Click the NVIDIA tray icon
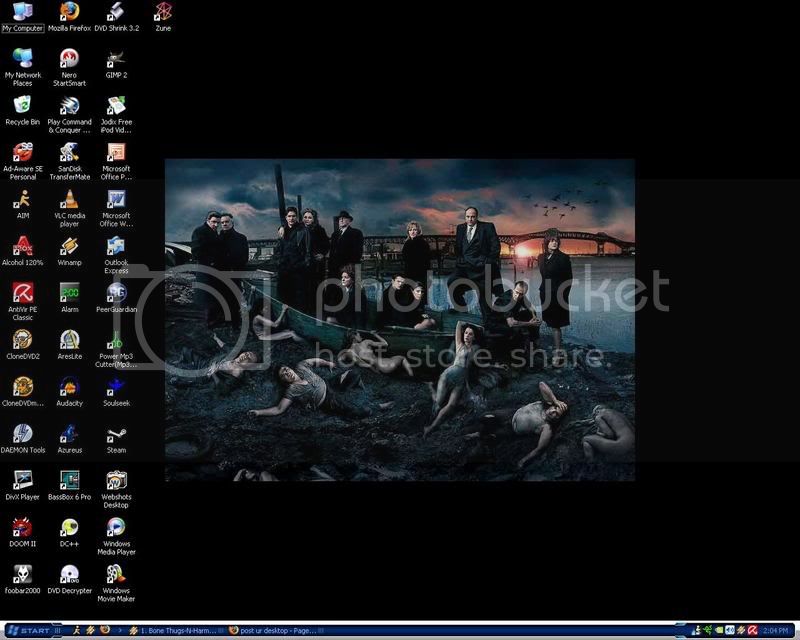 pyautogui.click(x=719, y=631)
